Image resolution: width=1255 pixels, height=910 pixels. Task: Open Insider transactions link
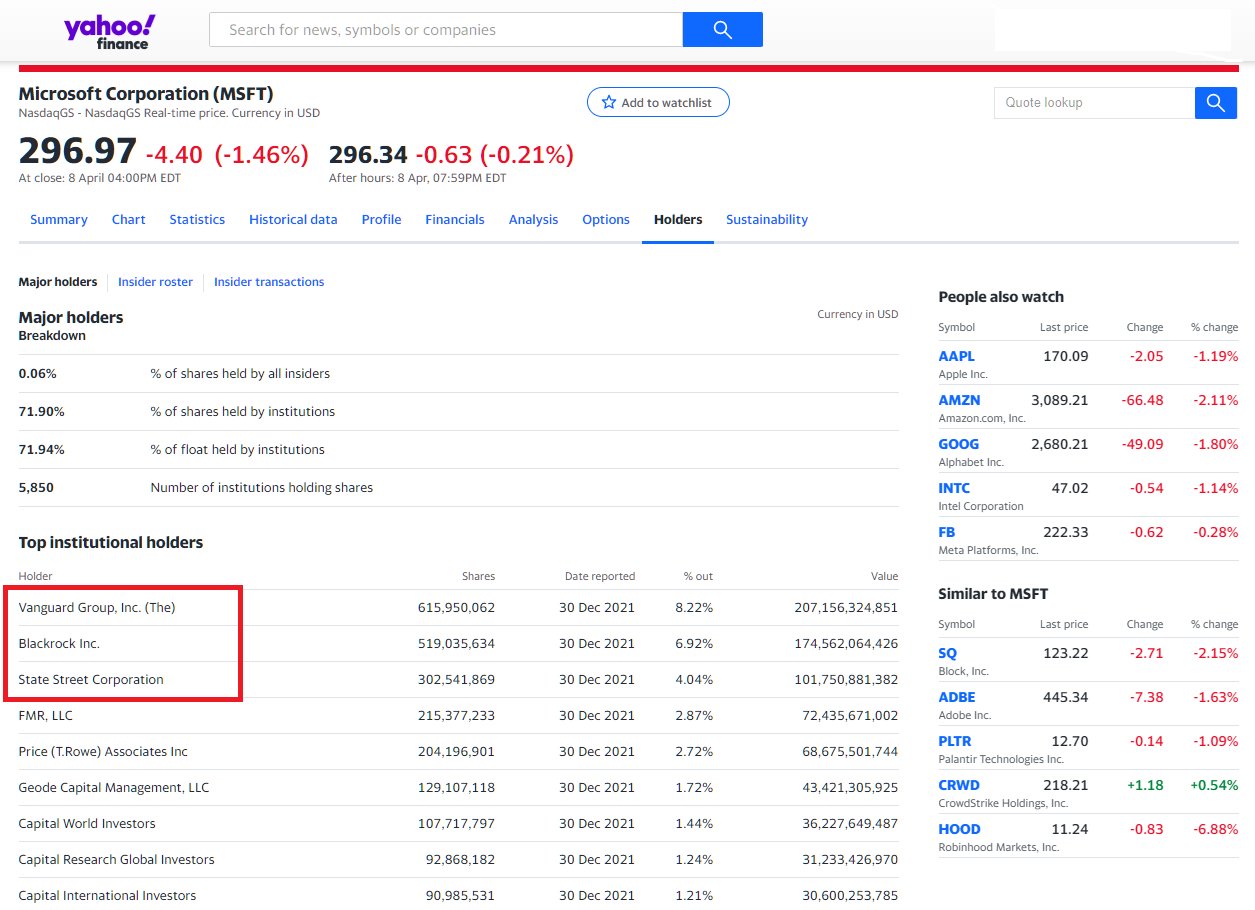pos(269,282)
